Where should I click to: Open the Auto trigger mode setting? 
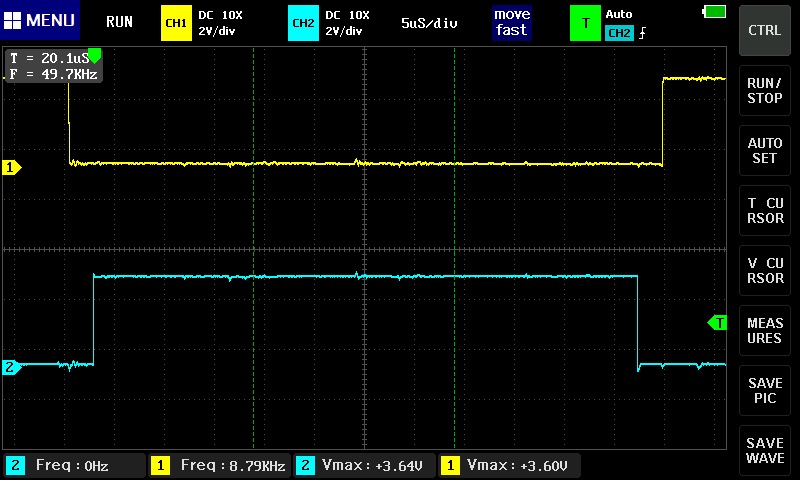click(620, 15)
